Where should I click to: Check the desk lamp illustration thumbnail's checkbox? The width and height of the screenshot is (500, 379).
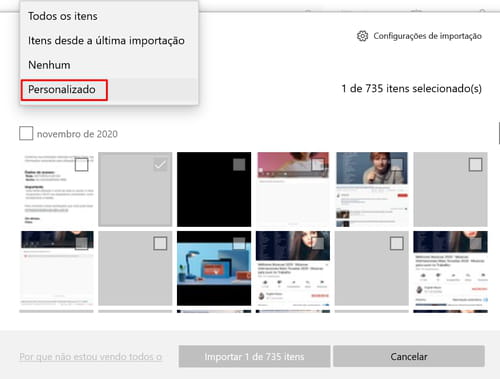point(239,243)
